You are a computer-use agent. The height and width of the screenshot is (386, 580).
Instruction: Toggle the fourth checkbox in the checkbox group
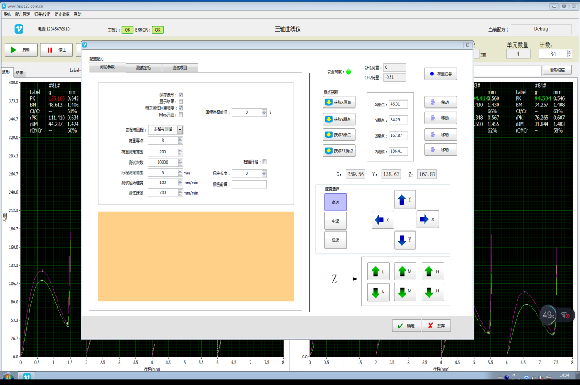tap(181, 115)
